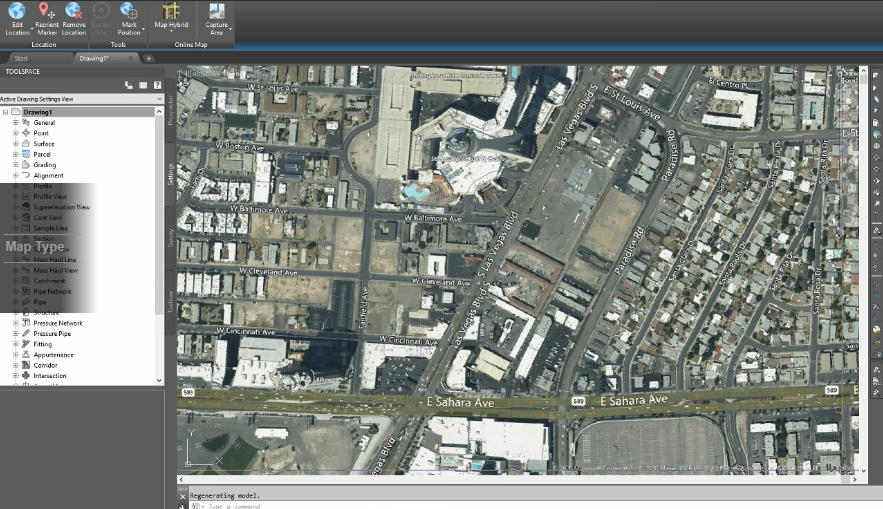The image size is (883, 509).
Task: Select the Mass Haul View tree row
Action: click(55, 270)
